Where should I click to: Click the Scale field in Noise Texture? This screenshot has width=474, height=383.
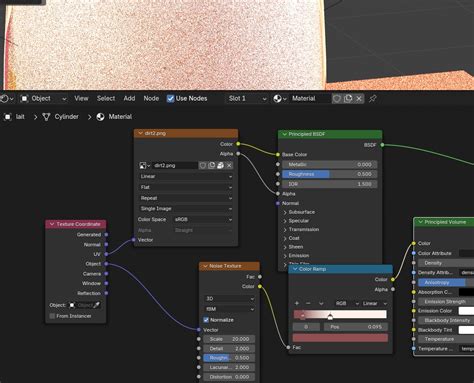(x=229, y=339)
